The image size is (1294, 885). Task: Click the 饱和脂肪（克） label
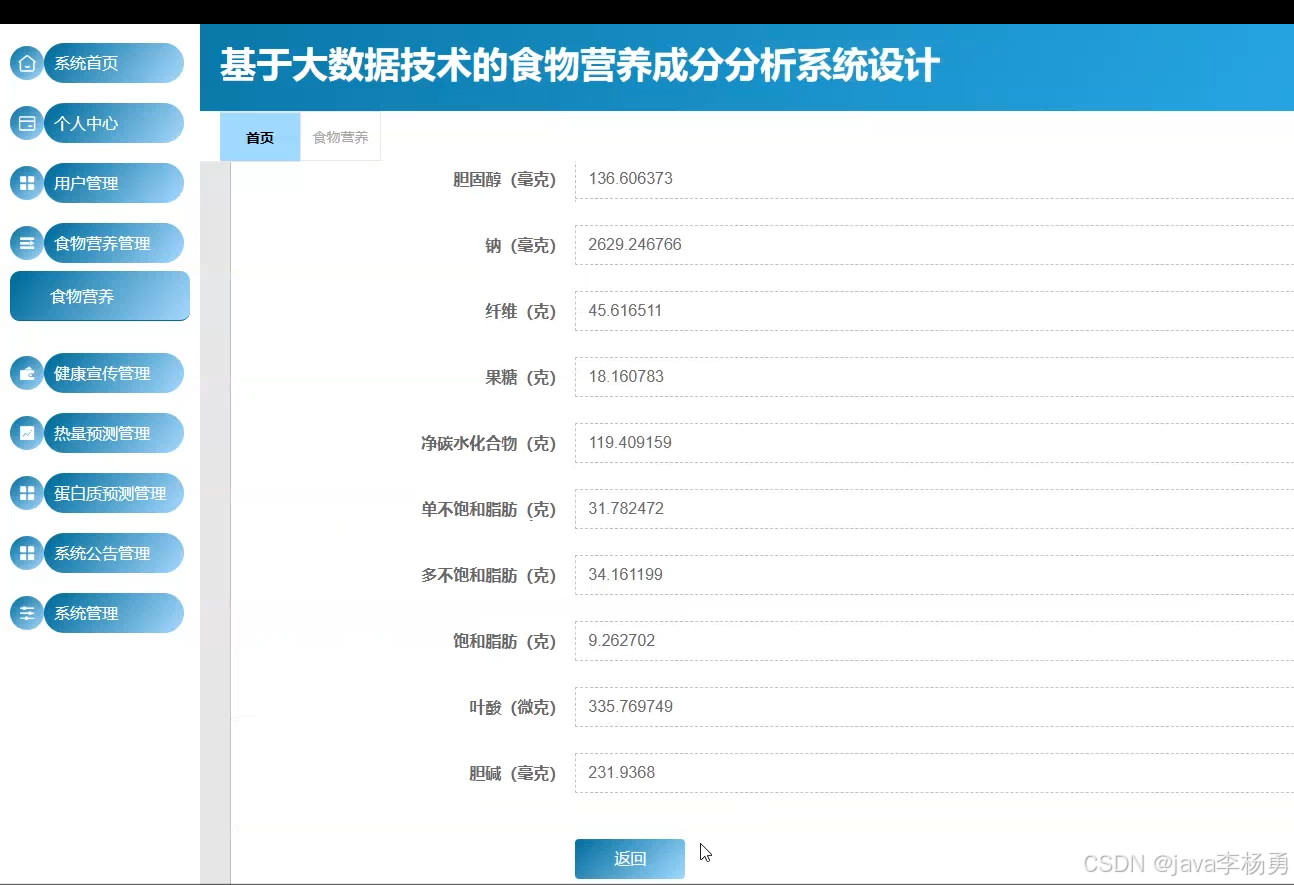(504, 642)
